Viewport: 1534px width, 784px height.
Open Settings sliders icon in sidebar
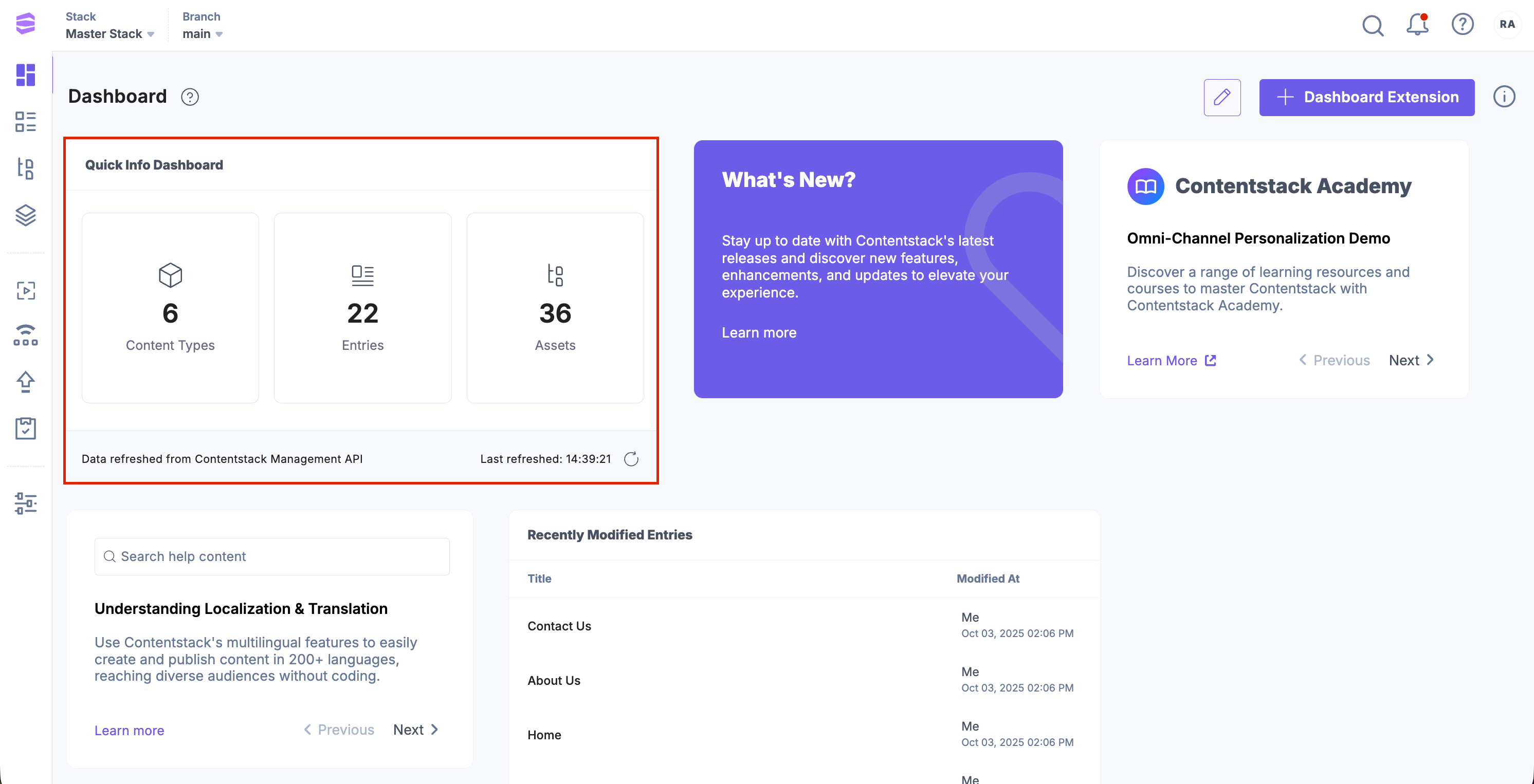point(26,503)
